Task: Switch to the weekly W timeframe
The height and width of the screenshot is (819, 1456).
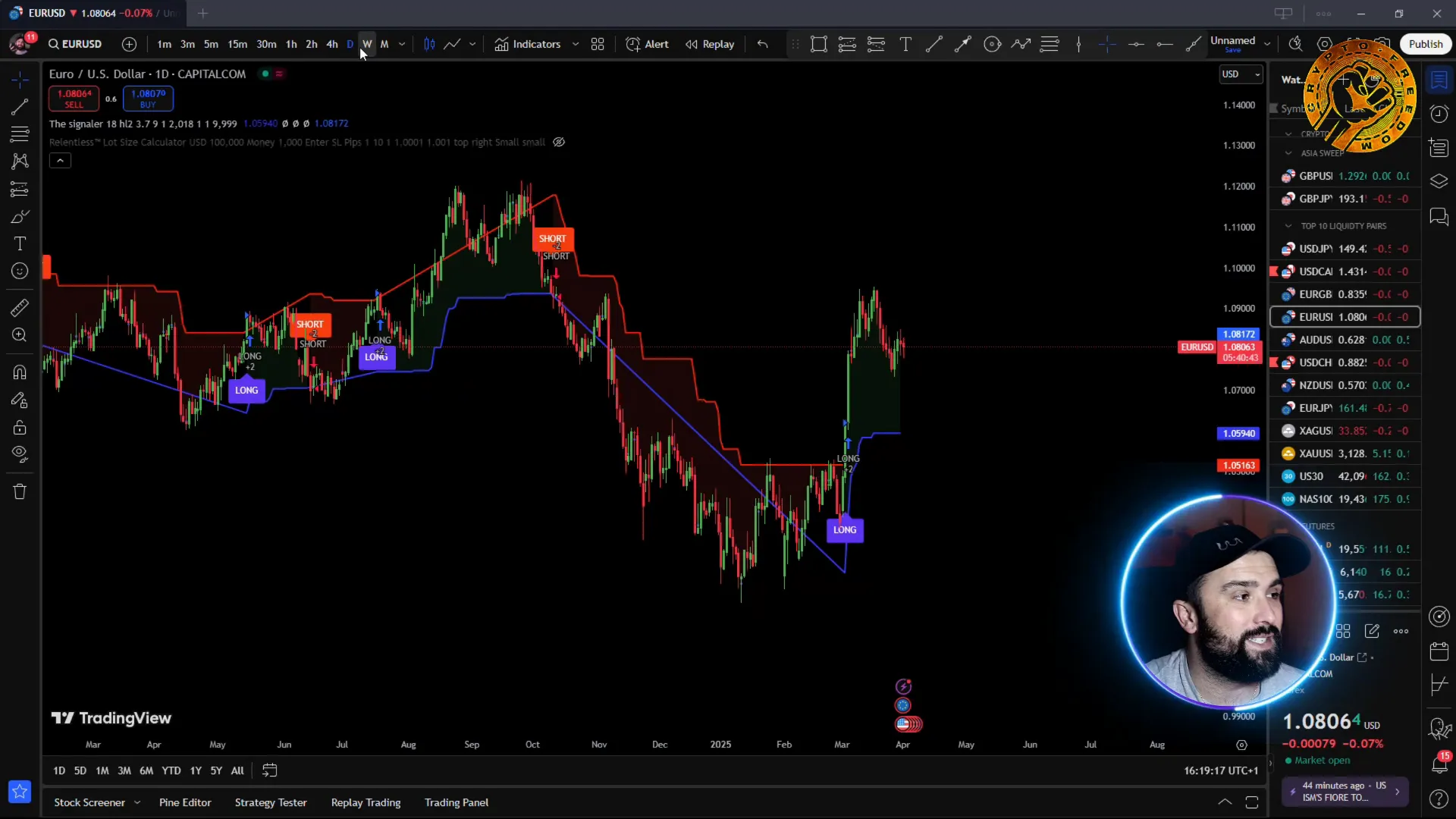Action: coord(367,44)
